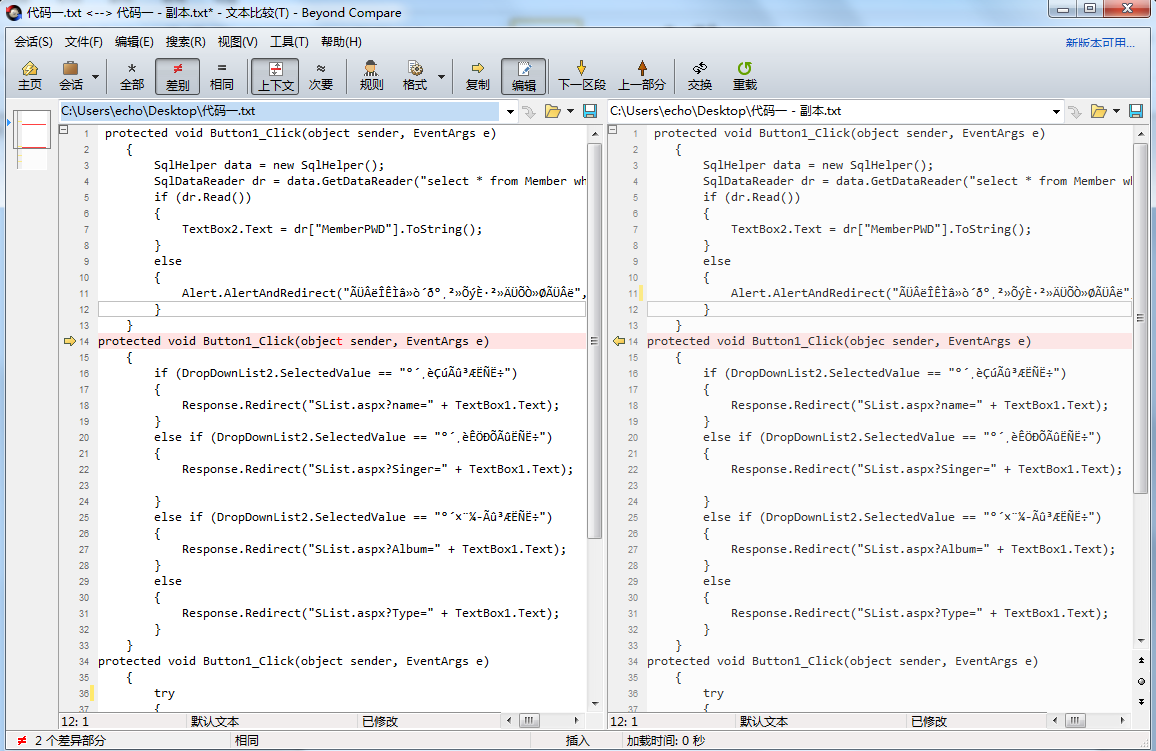This screenshot has width=1156, height=751.
Task: Click the right file path field
Action: tap(830, 111)
